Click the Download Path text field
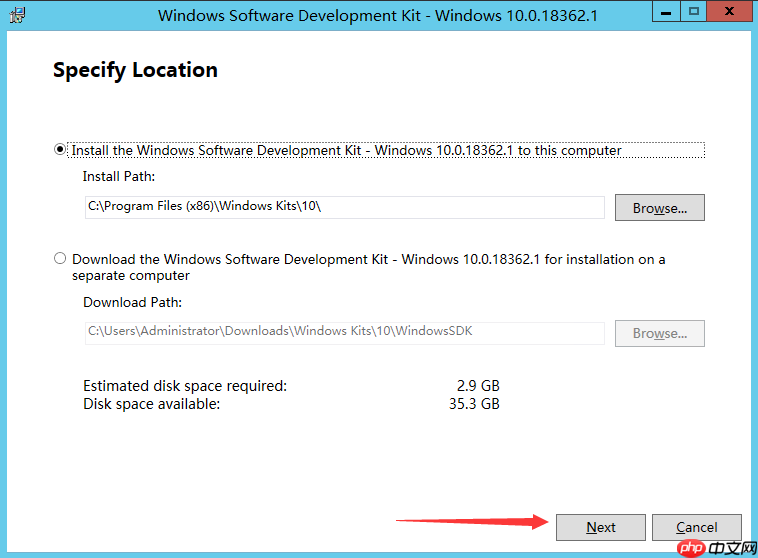This screenshot has height=558, width=758. tap(345, 333)
